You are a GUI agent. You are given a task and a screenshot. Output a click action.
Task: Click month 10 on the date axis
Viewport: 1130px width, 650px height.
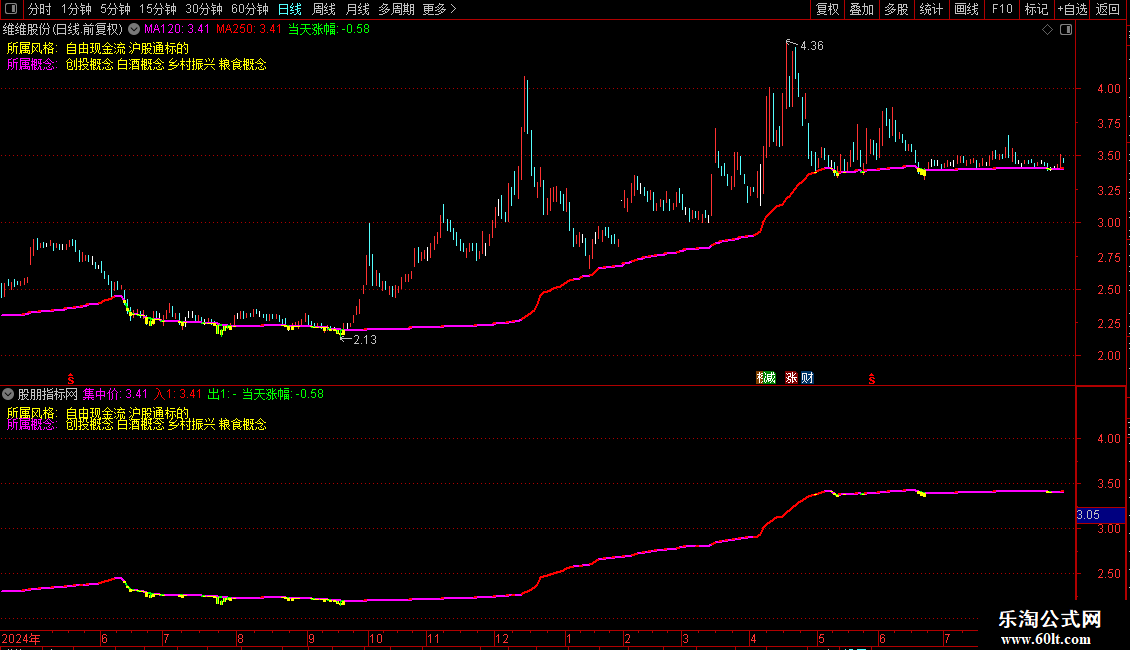(375, 638)
